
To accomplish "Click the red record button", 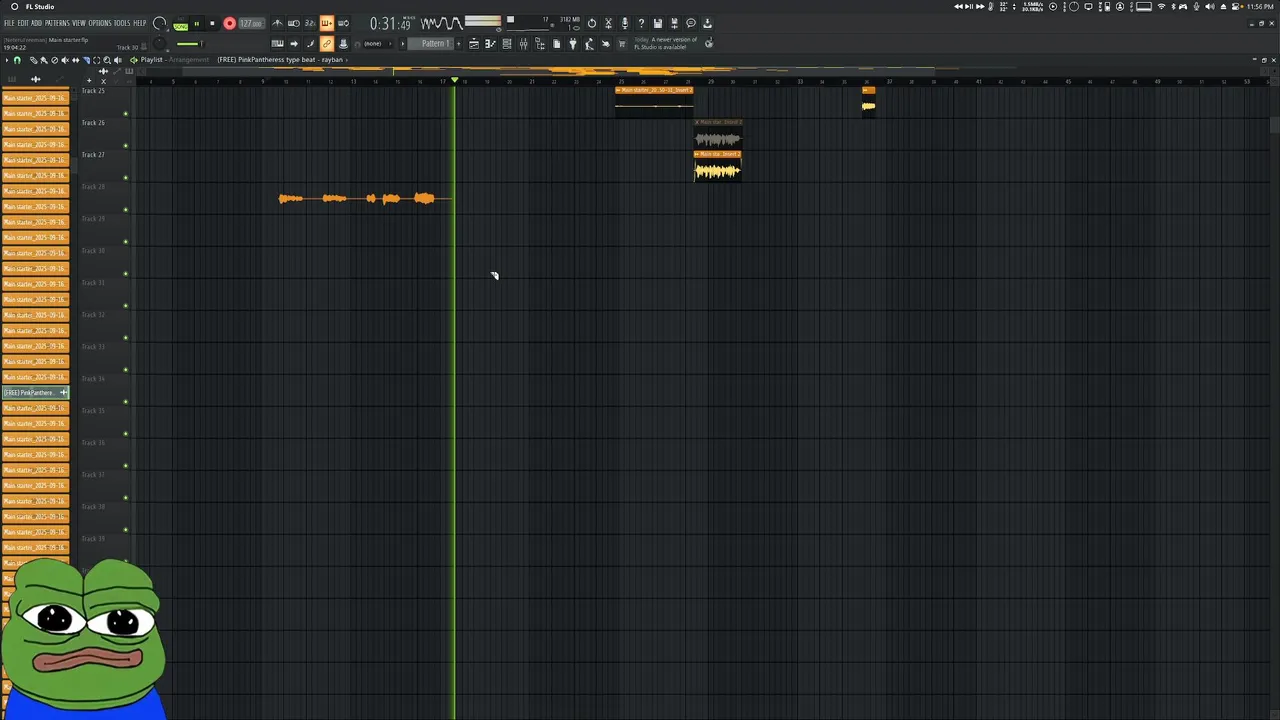I will tap(230, 23).
